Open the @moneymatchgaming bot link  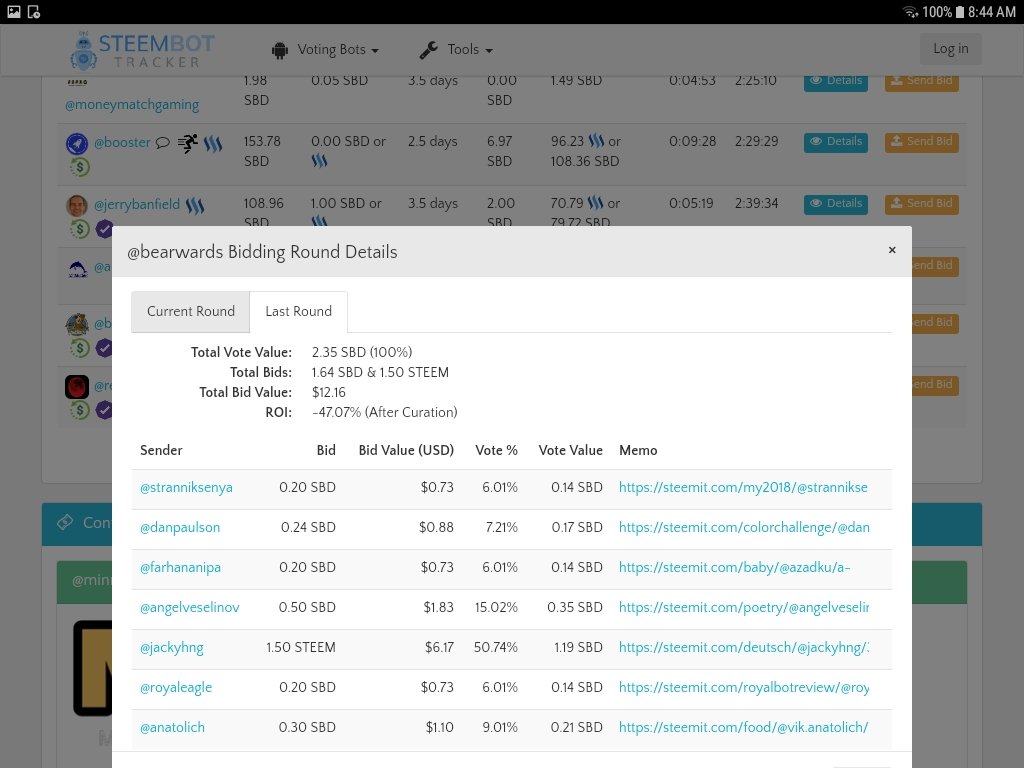point(132,104)
